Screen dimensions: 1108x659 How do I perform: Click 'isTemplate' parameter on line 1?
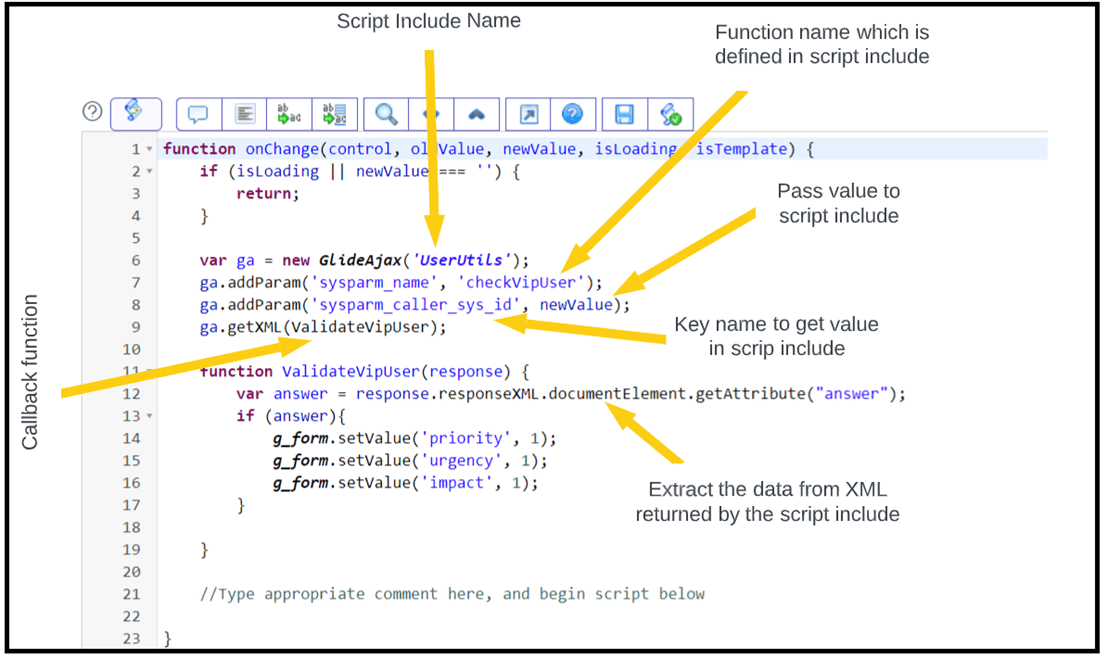741,149
